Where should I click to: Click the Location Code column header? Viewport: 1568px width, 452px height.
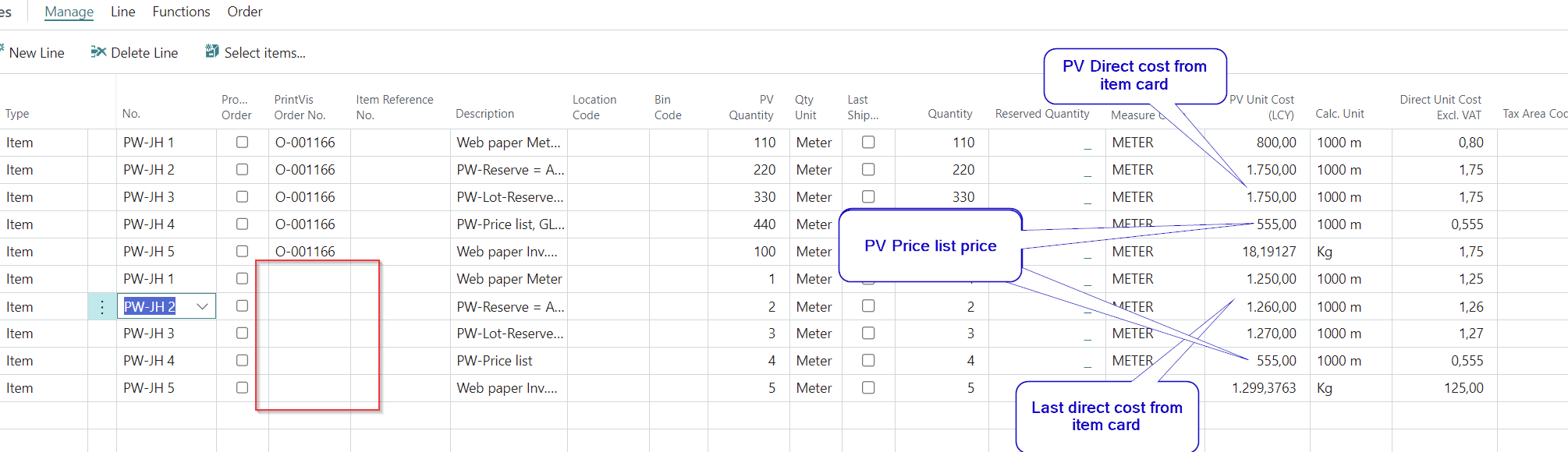(x=594, y=108)
